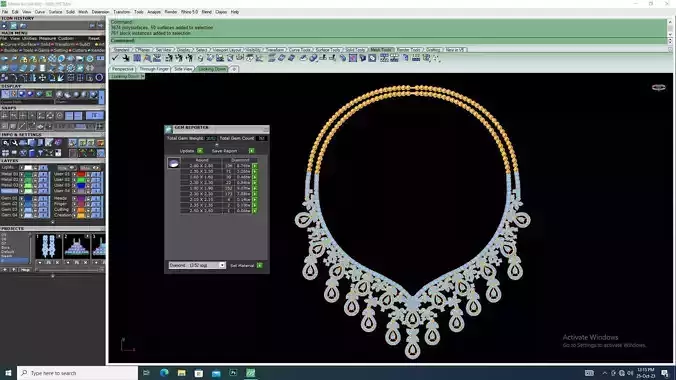Show hidden system tray icons chevron

tap(604, 373)
